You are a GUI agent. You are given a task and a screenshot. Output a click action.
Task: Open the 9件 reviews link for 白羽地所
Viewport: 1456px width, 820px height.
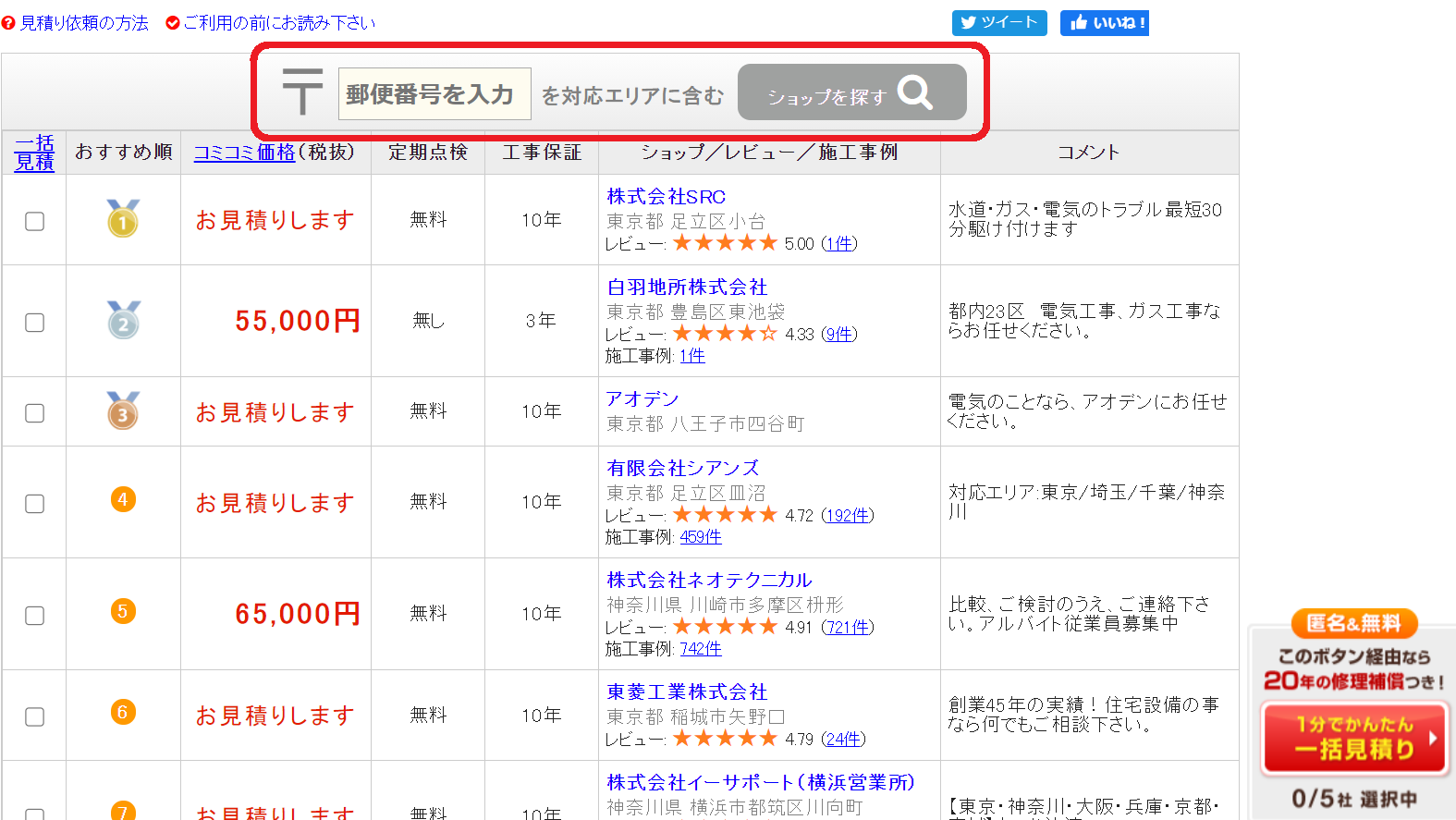(x=839, y=335)
